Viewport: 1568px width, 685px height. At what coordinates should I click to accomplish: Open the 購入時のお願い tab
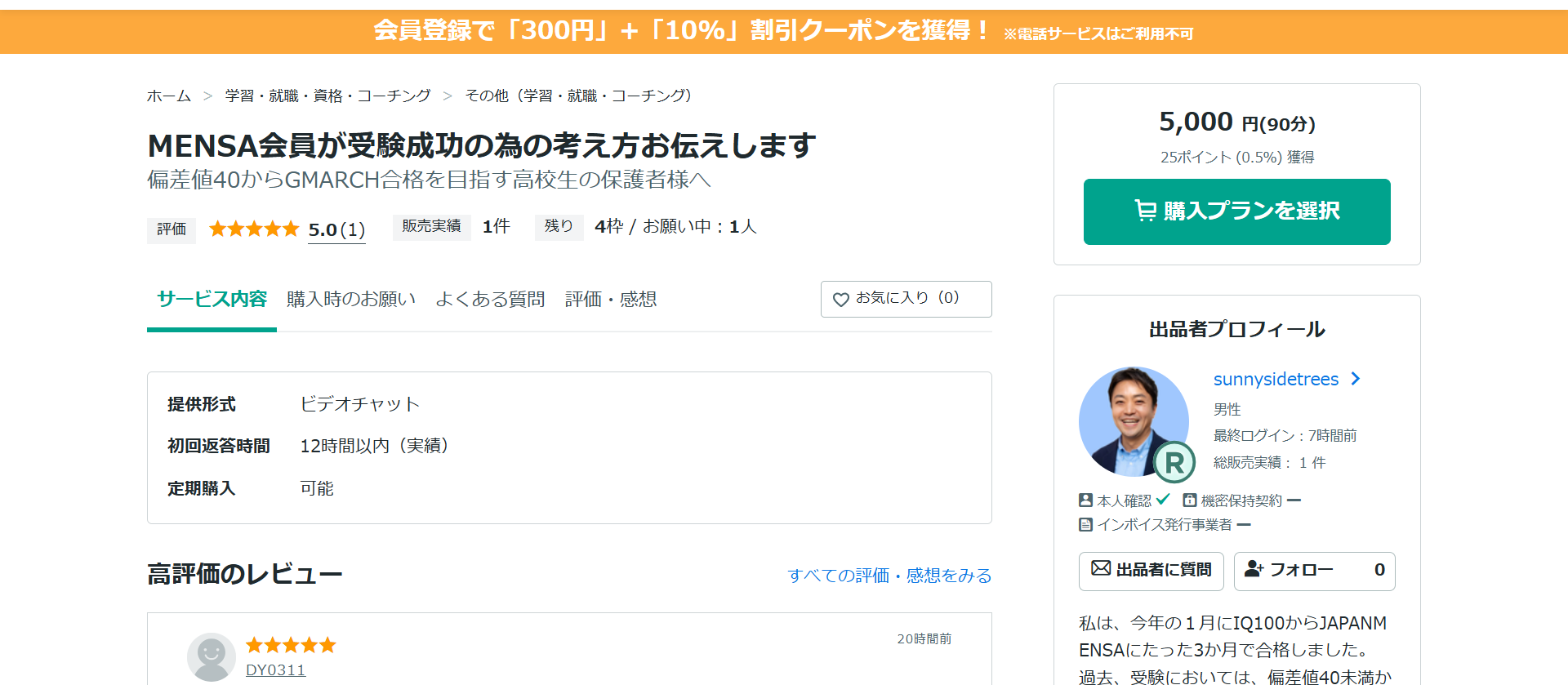[x=351, y=299]
